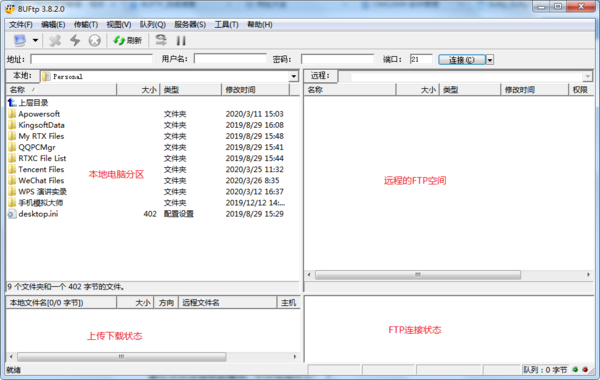The width and height of the screenshot is (600, 380).
Task: Expand the connect button dropdown arrow
Action: tap(490, 60)
